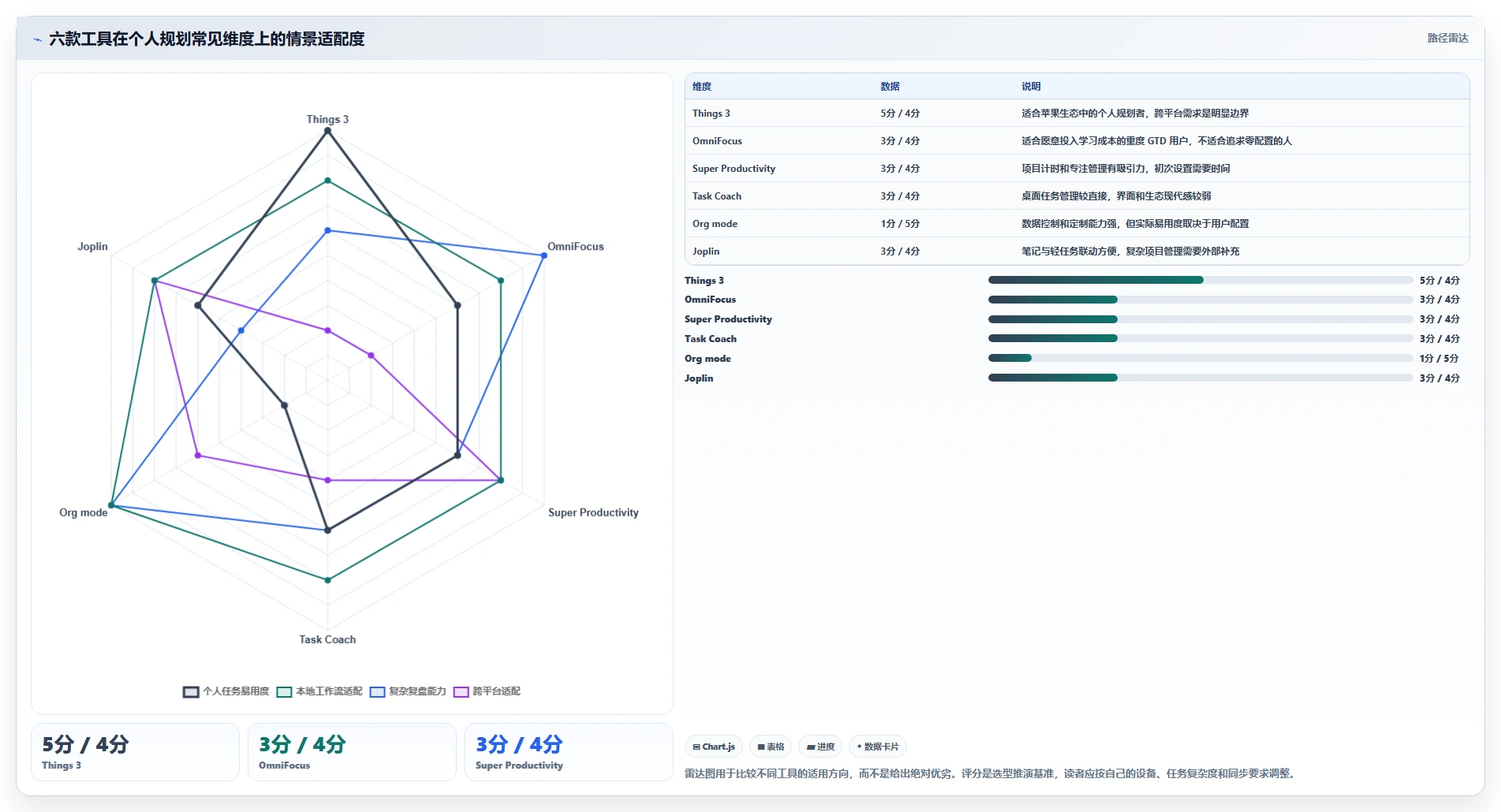Toggle the 本地工作流适配 legend item
Screen dimensions: 1501x812
click(319, 691)
